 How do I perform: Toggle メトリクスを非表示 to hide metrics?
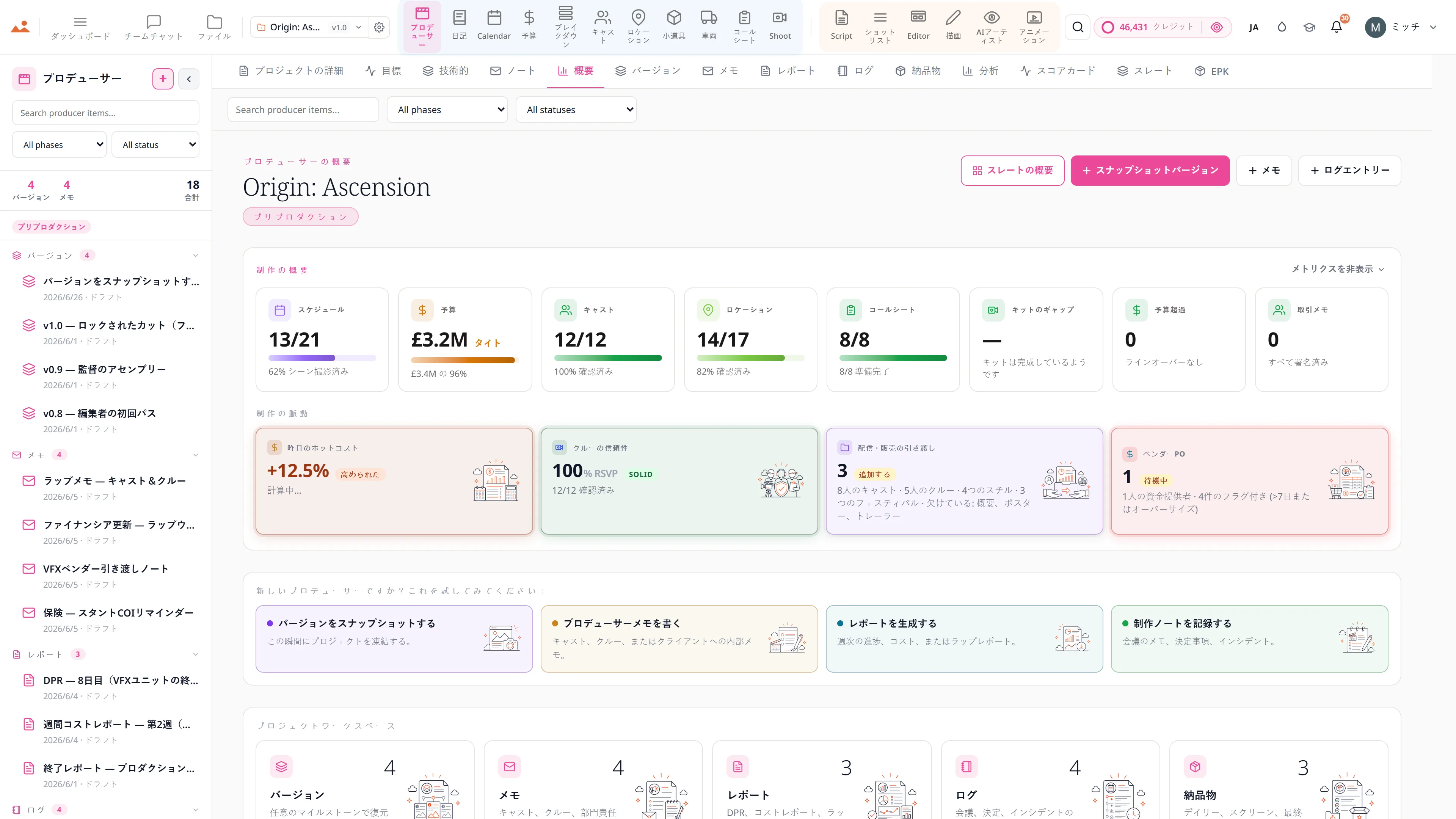tap(1337, 269)
